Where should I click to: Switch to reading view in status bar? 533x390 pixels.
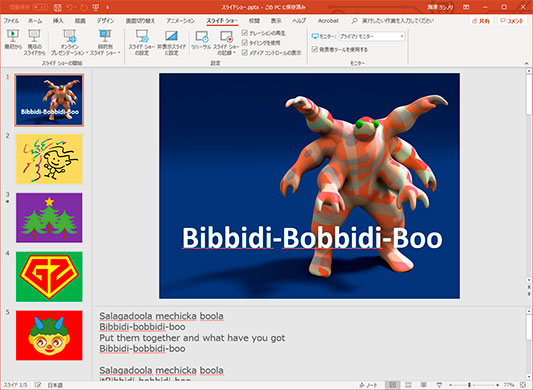click(x=424, y=385)
